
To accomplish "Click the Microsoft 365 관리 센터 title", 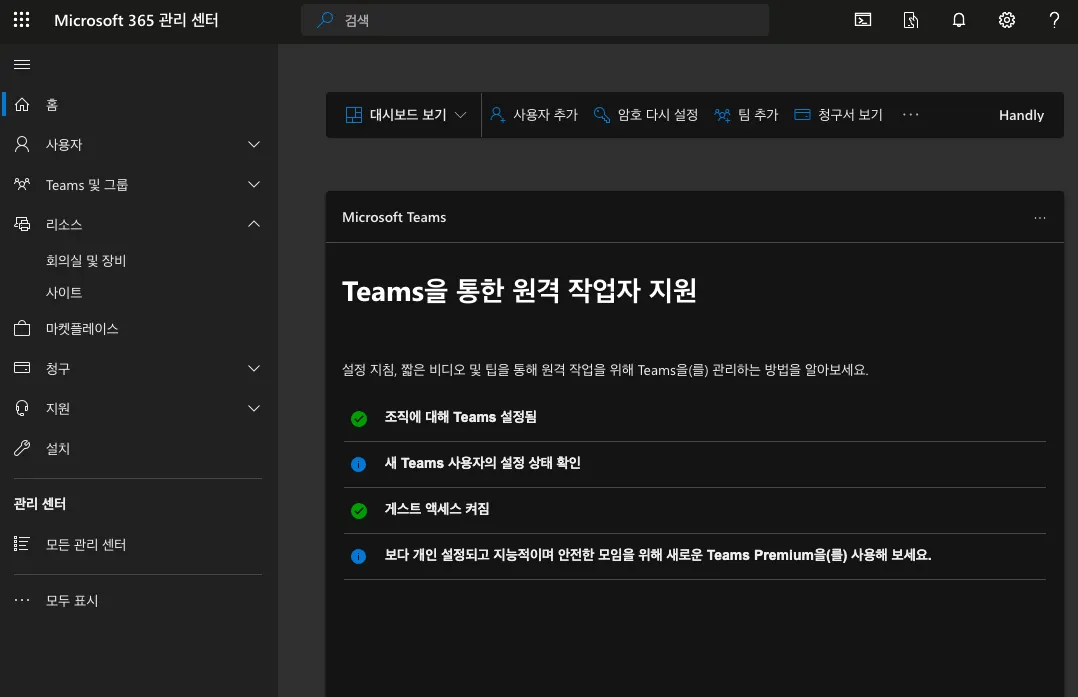I will click(x=136, y=20).
